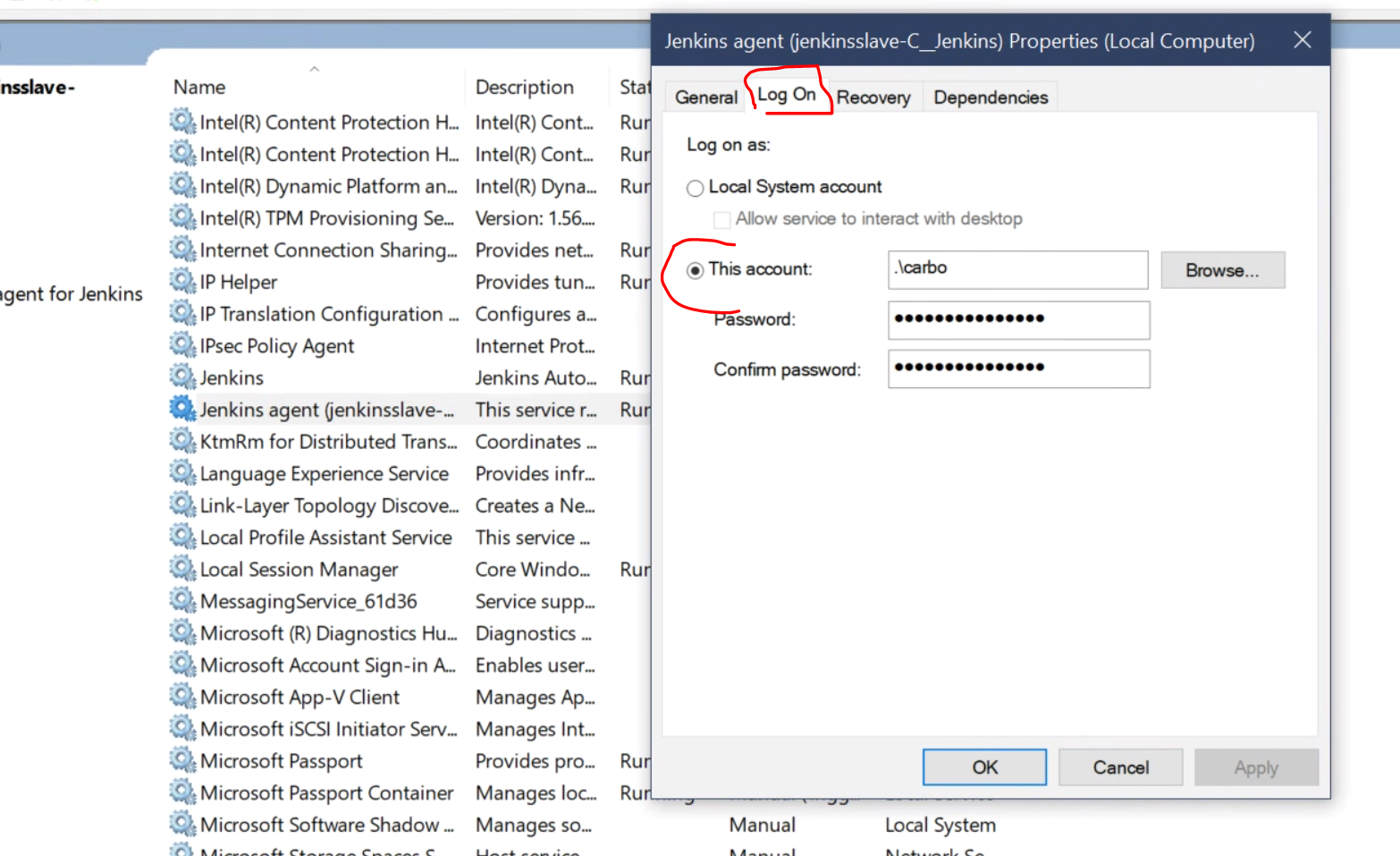Click the 'Manages Ap...' description cell
The width and height of the screenshot is (1400, 856).
tap(535, 698)
